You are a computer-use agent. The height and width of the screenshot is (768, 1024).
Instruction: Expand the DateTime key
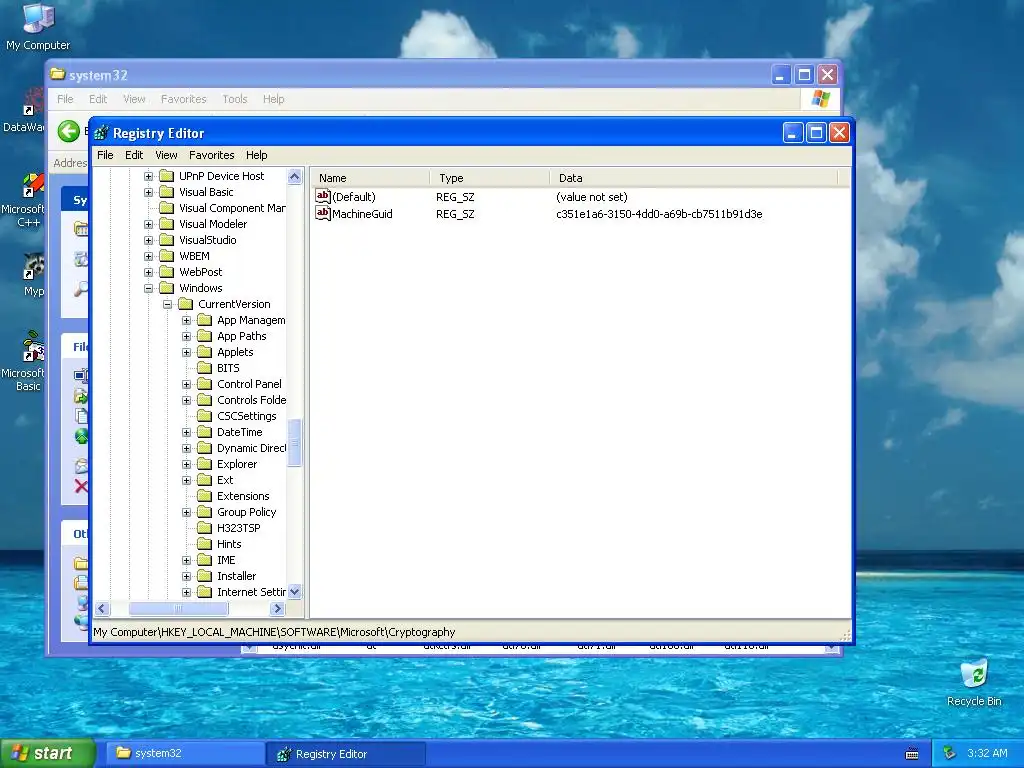(x=186, y=432)
